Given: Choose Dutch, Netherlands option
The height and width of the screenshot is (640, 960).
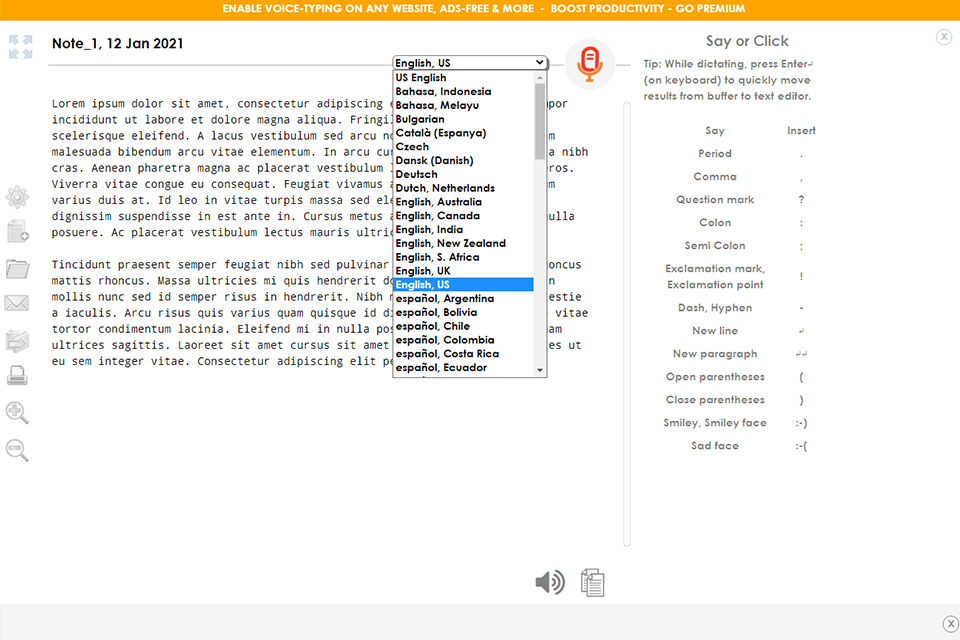Looking at the screenshot, I should click(463, 188).
